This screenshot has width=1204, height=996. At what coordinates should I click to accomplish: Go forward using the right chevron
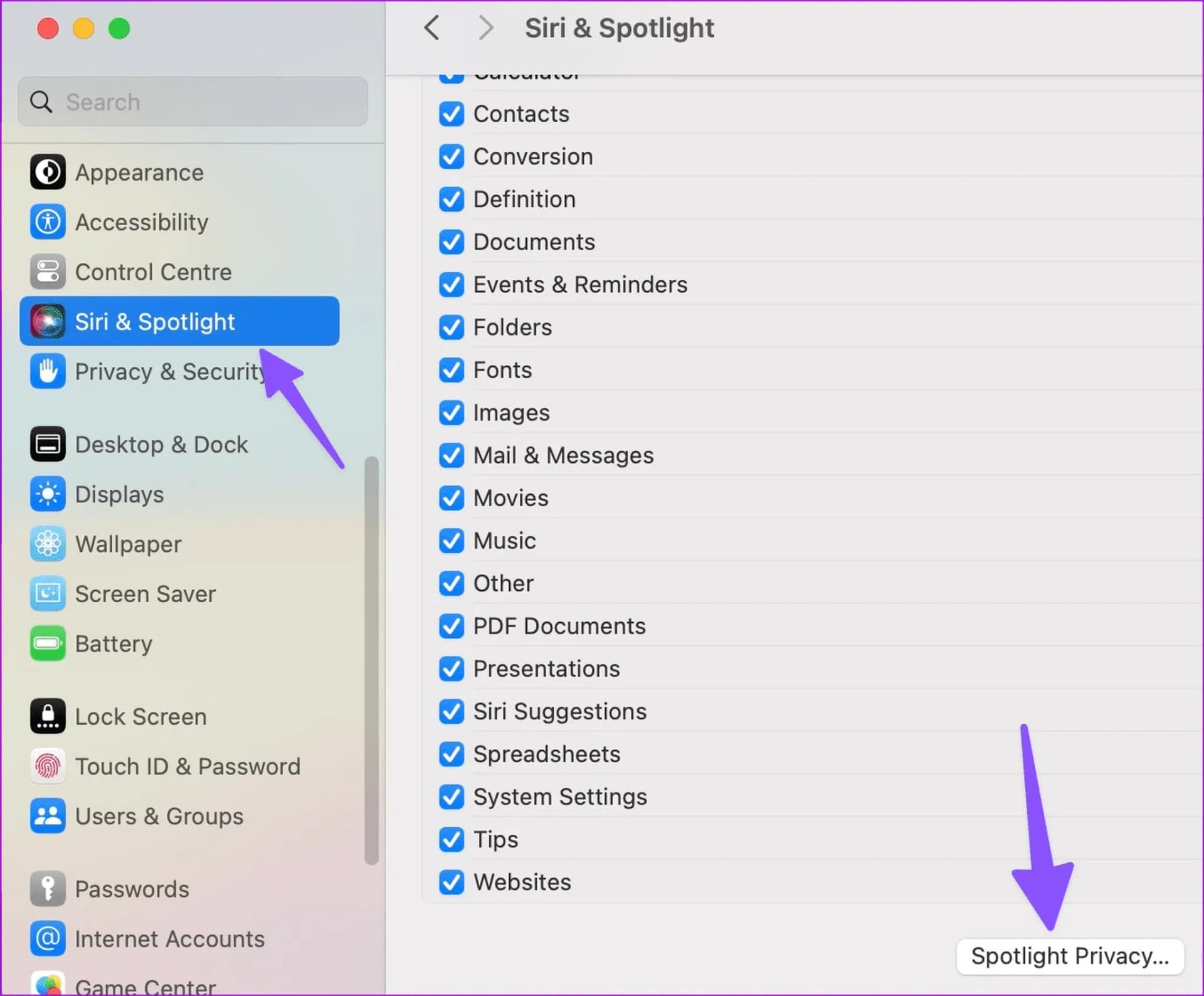point(485,28)
